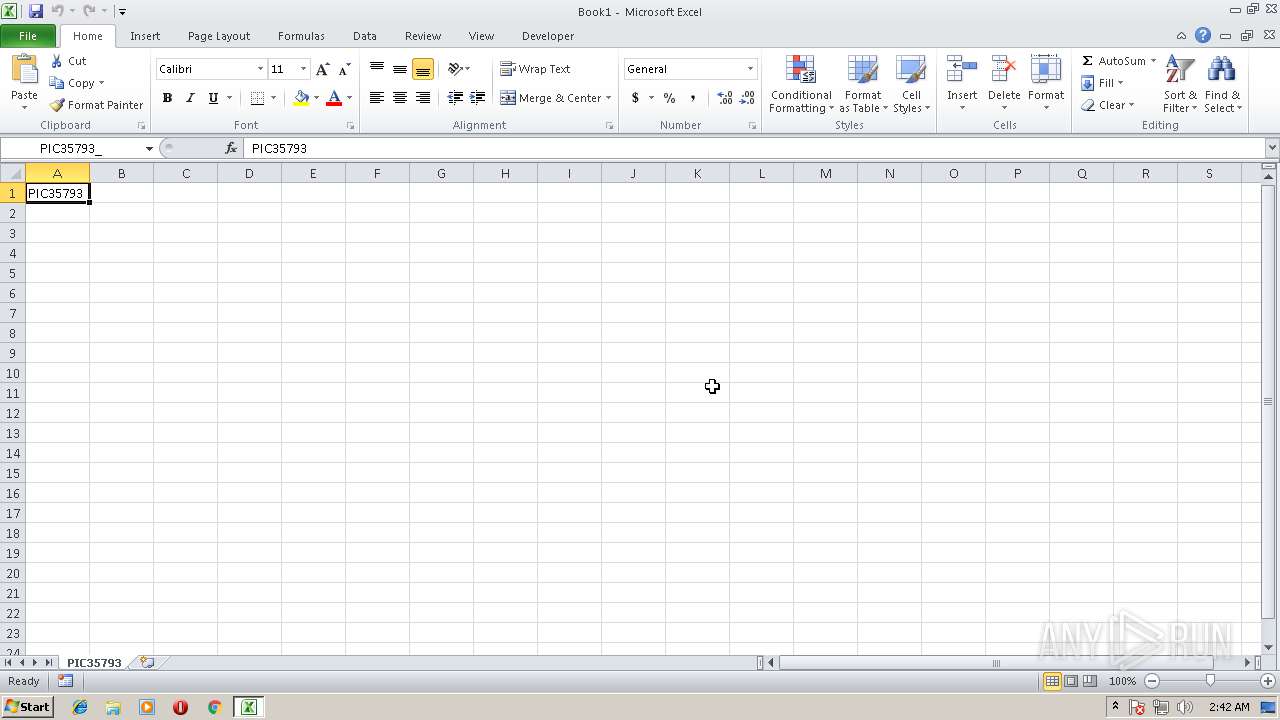Click the Insert Function fx icon
The height and width of the screenshot is (720, 1280).
click(x=231, y=148)
